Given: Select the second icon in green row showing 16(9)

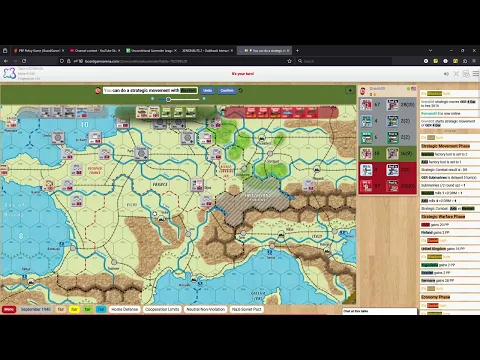Looking at the screenshot, I should [x=392, y=154].
